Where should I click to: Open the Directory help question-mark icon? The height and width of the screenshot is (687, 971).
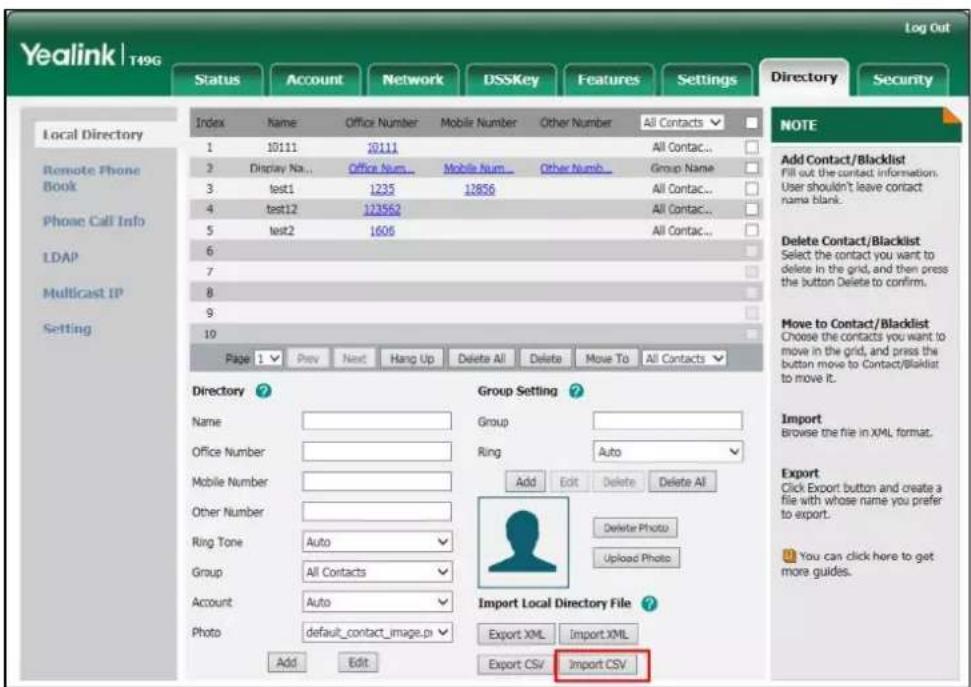coord(263,391)
